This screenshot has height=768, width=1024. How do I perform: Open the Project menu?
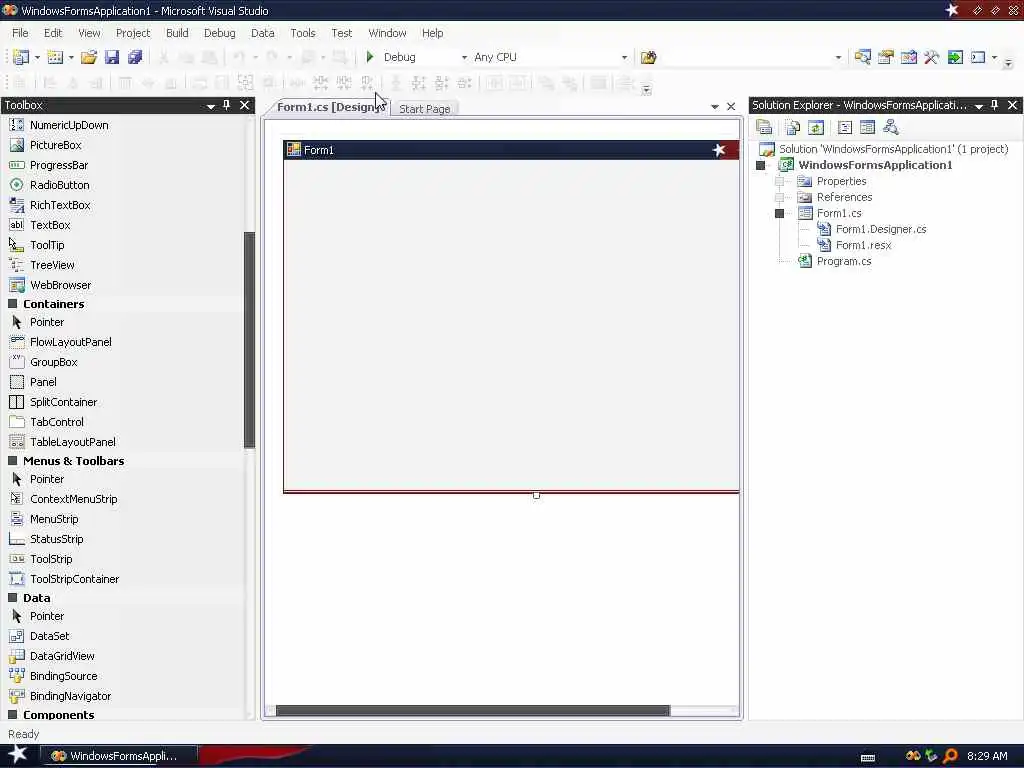coord(133,33)
